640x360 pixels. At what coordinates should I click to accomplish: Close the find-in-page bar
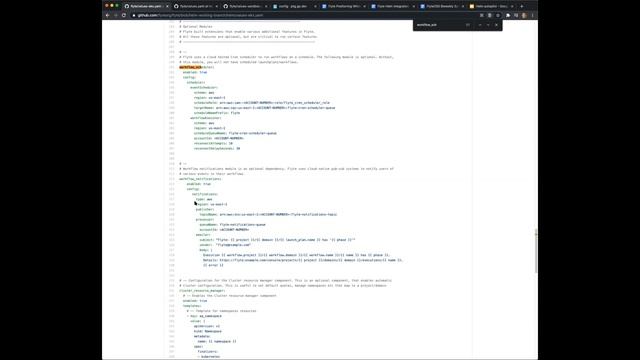496,25
